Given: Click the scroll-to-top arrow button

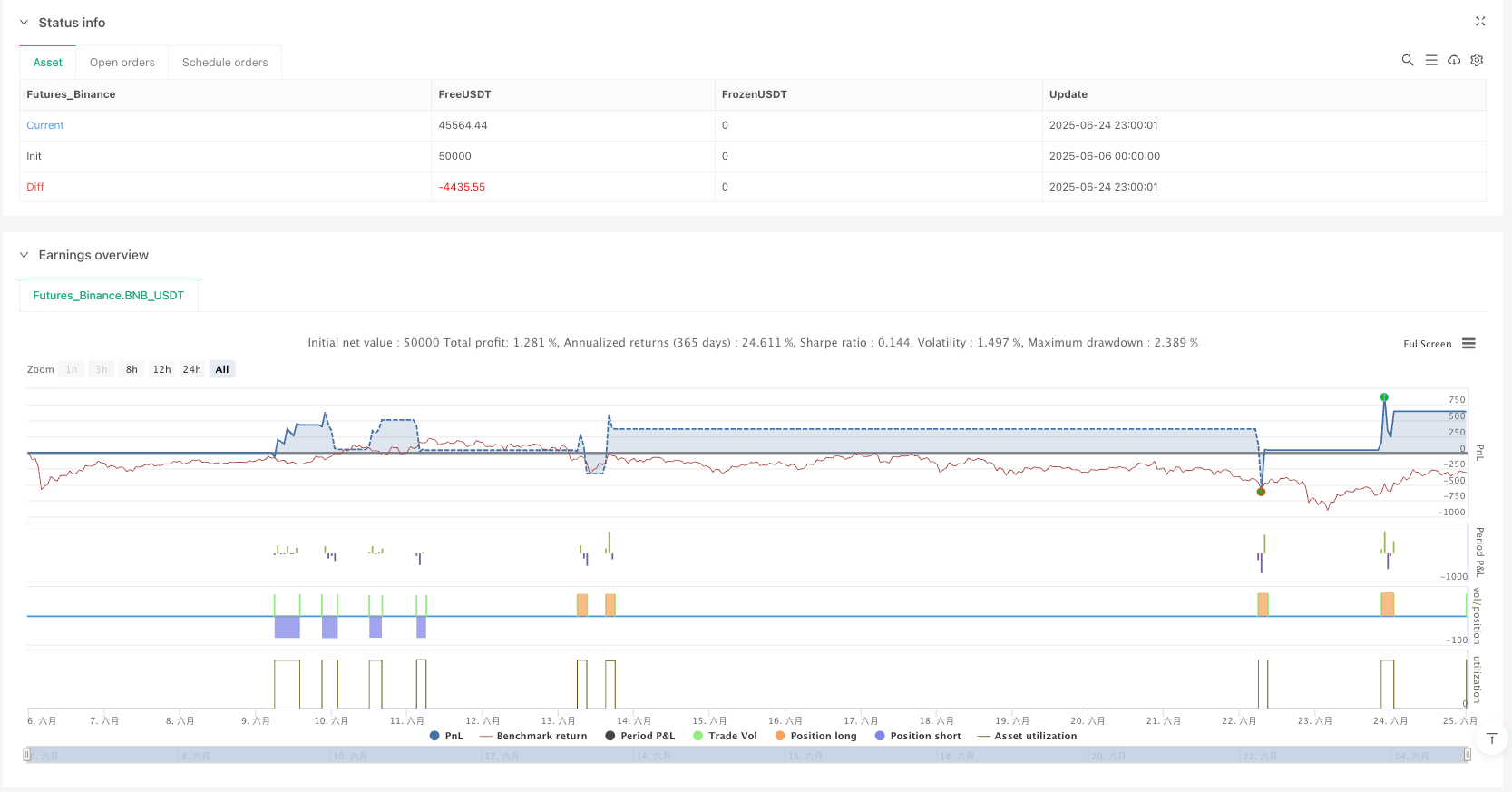Looking at the screenshot, I should click(x=1491, y=739).
